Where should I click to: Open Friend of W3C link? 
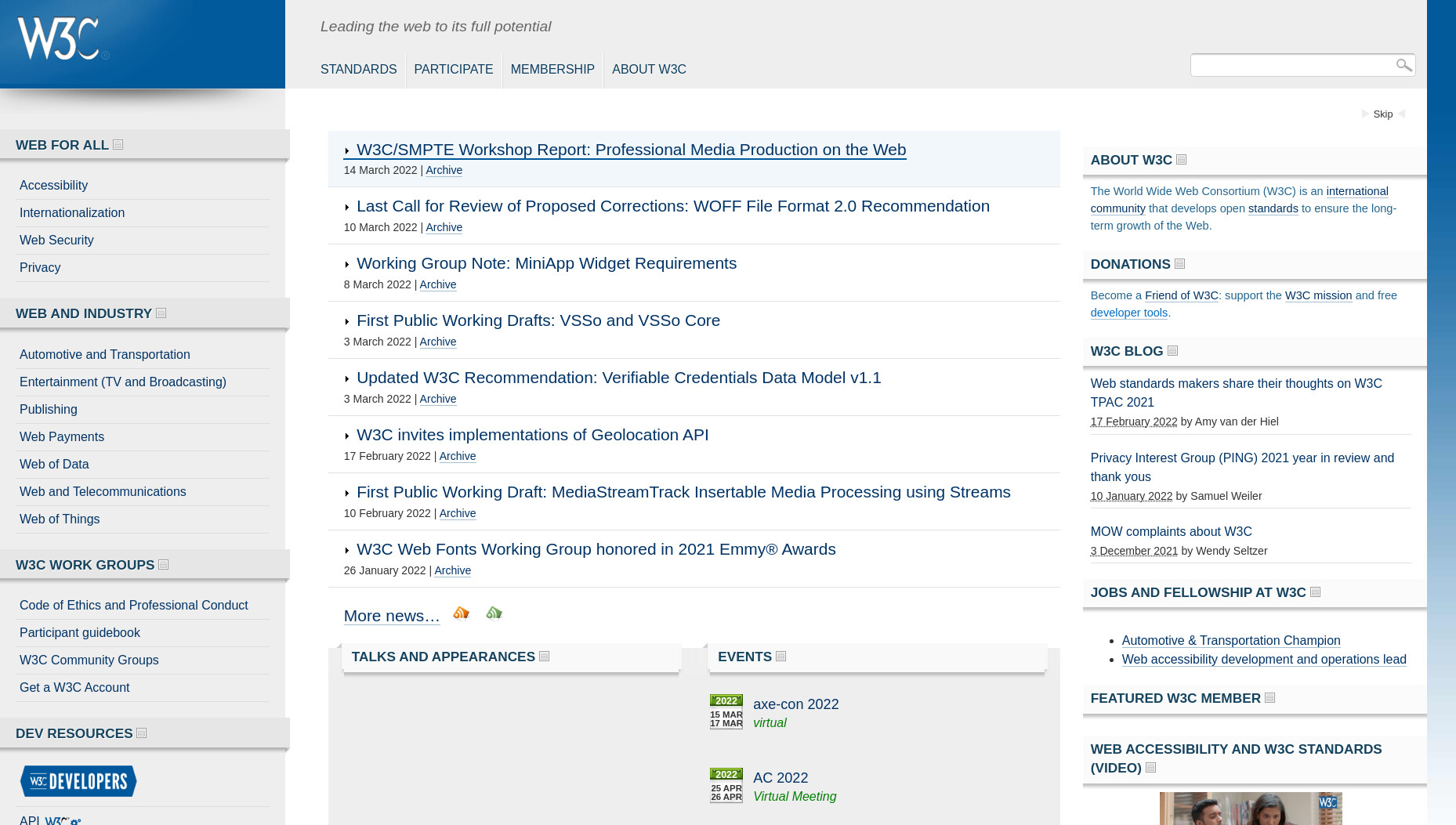(1182, 295)
